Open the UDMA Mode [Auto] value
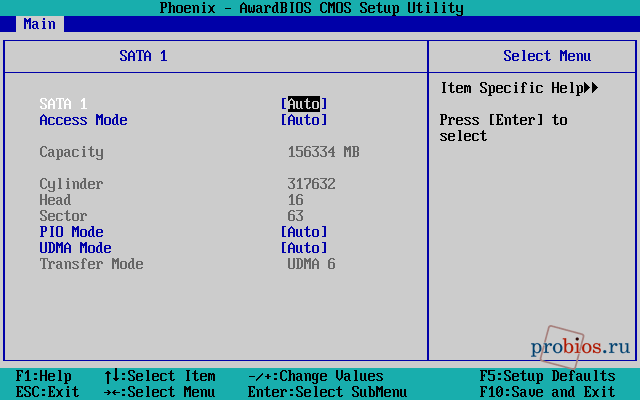This screenshot has width=640, height=400. pyautogui.click(x=304, y=248)
